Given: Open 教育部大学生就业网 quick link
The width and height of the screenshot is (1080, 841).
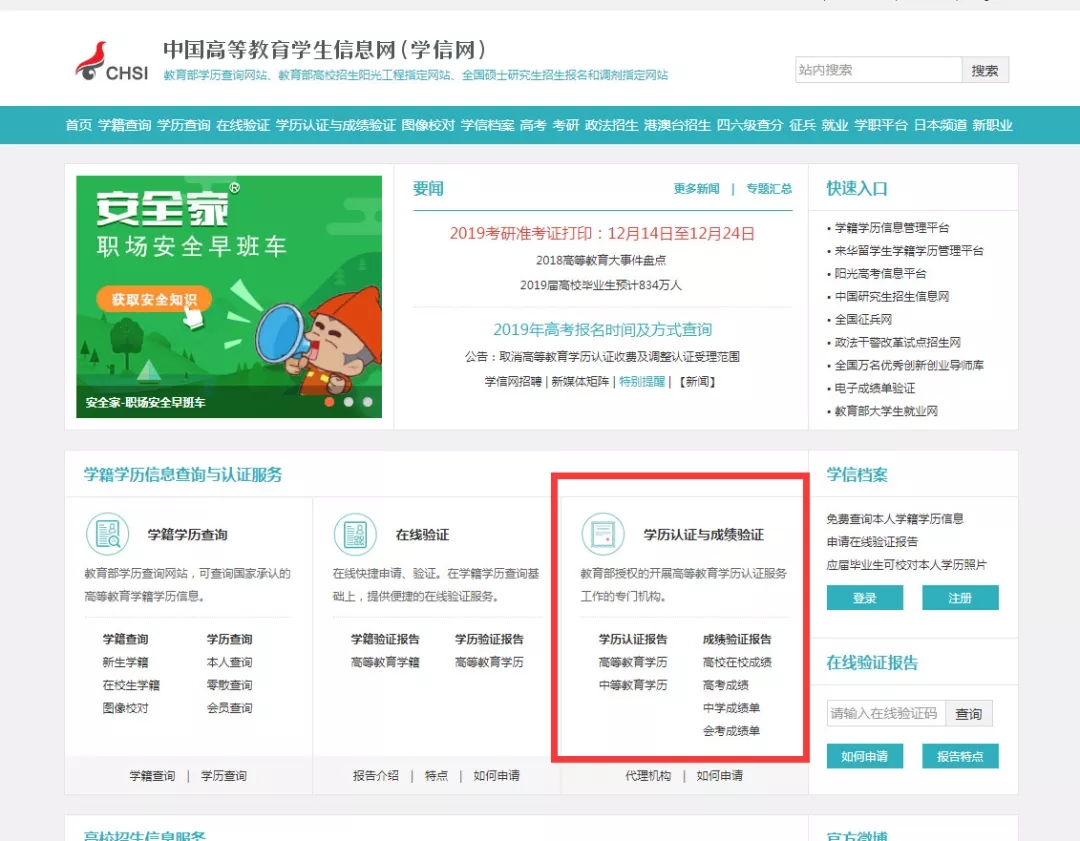Looking at the screenshot, I should pyautogui.click(x=886, y=411).
